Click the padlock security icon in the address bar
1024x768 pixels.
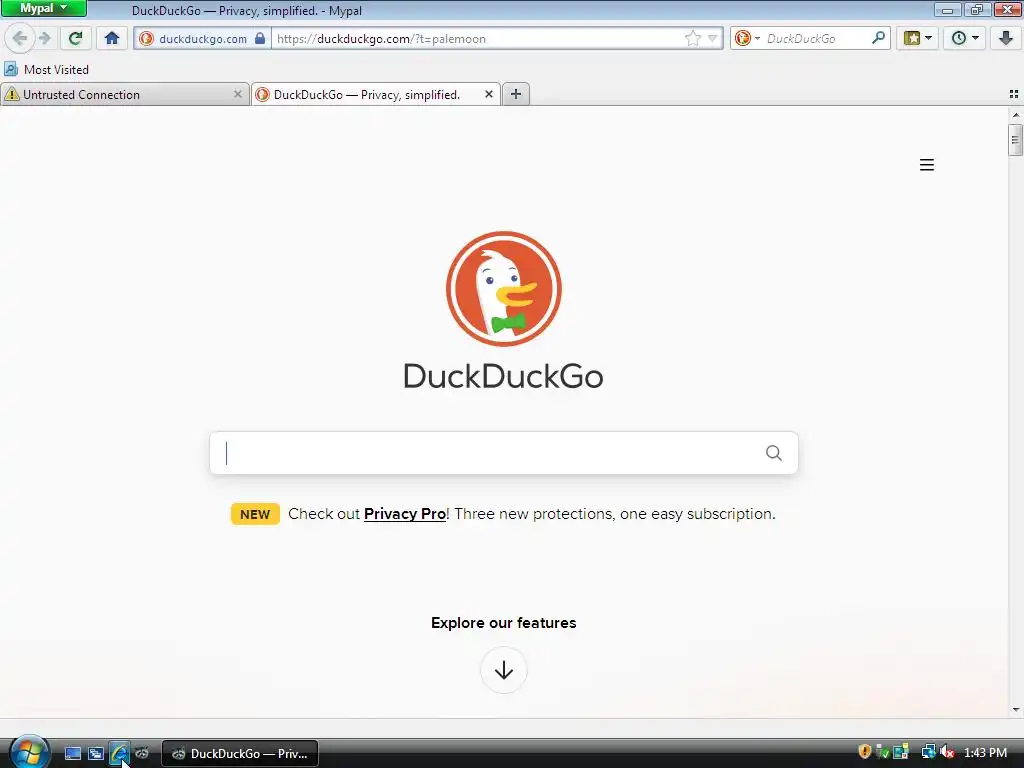[260, 39]
